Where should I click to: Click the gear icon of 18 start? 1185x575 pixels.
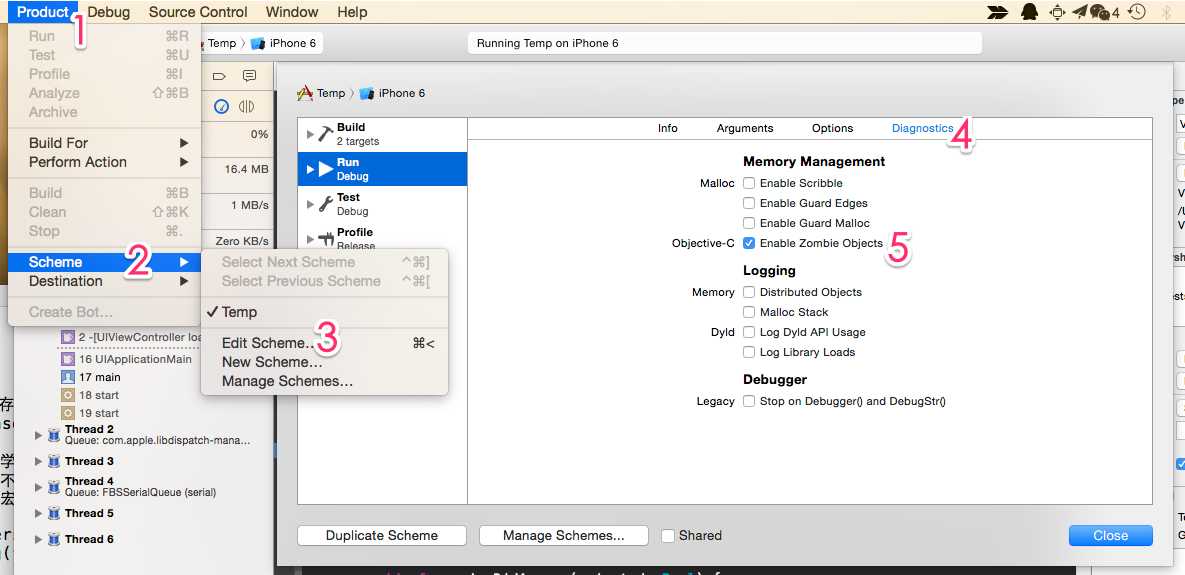[67, 395]
